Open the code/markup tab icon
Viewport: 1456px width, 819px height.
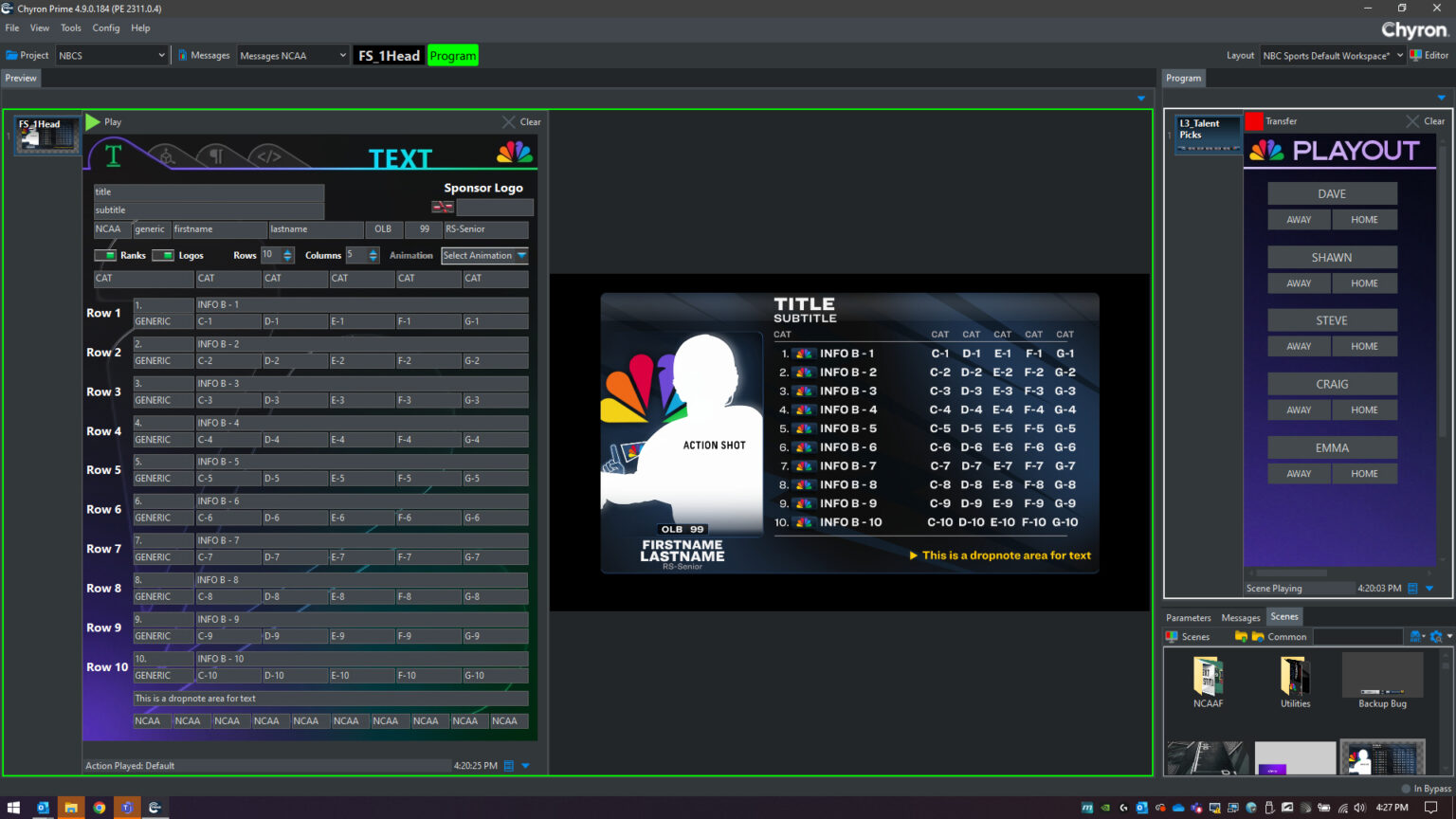(268, 155)
